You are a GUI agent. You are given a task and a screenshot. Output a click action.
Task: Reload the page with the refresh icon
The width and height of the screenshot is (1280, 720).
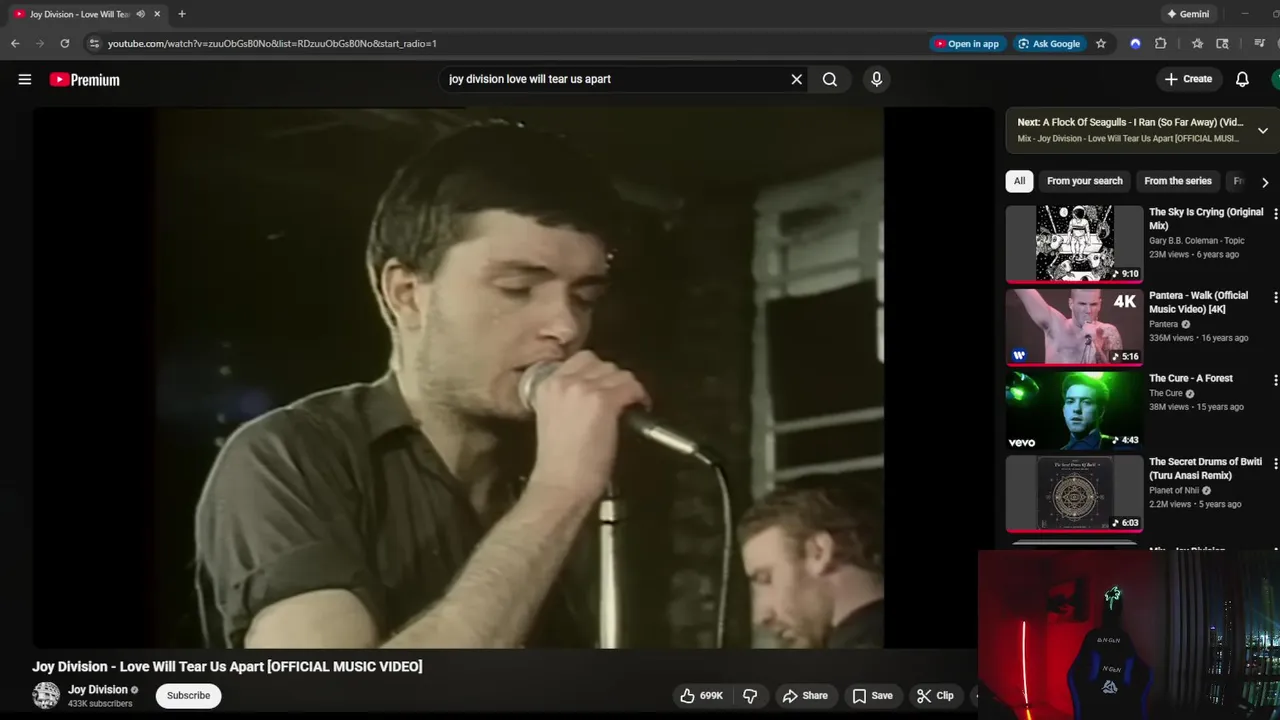coord(65,43)
